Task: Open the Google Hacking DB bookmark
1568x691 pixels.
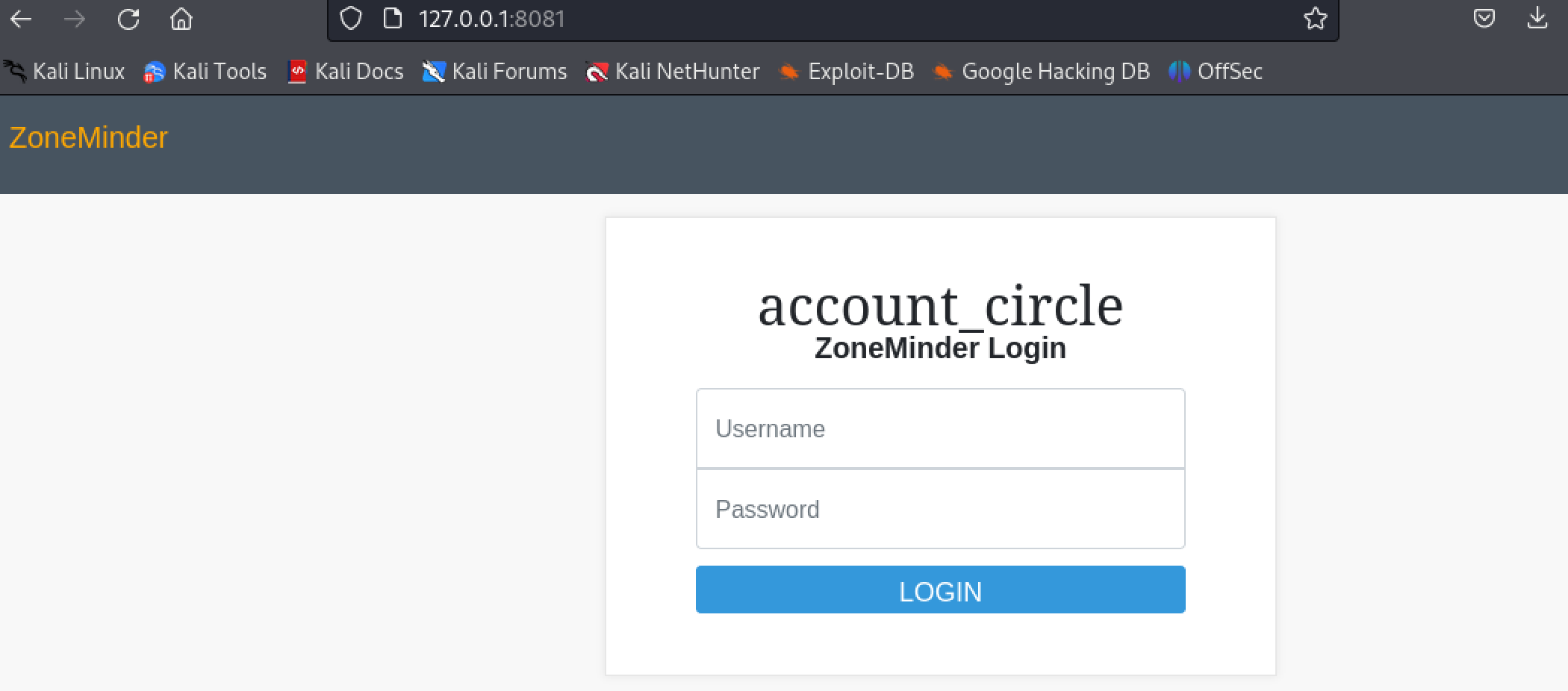Action: 1042,72
